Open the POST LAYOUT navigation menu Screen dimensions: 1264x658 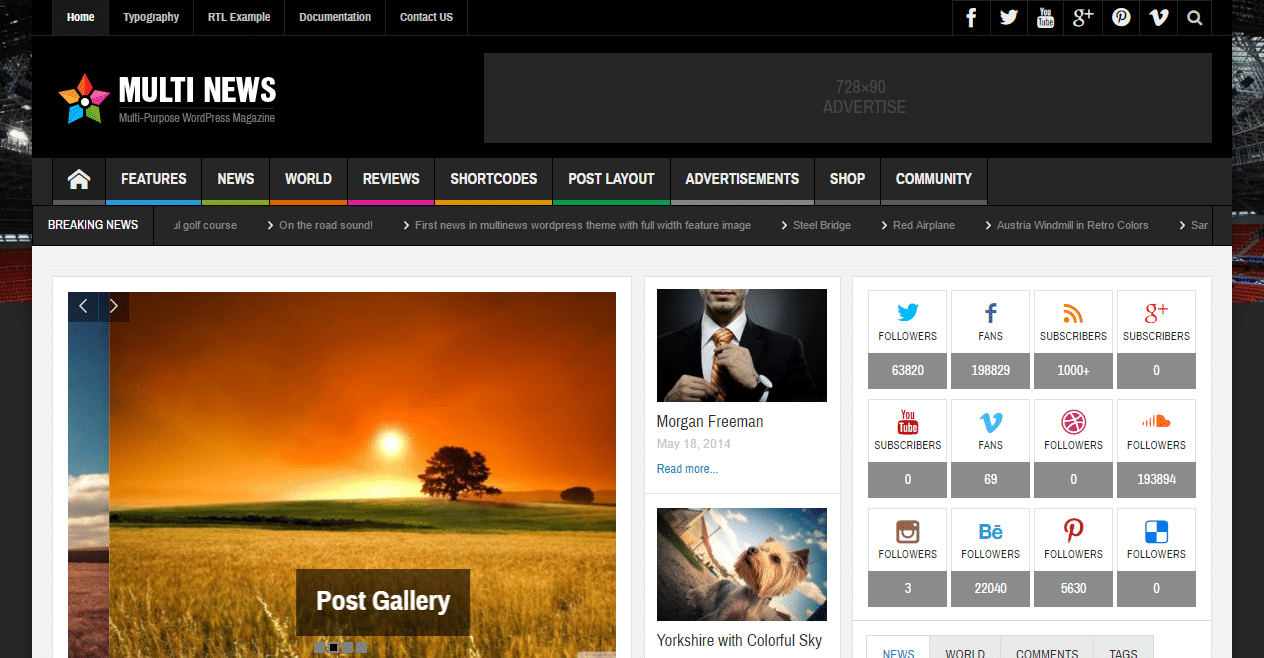point(611,180)
